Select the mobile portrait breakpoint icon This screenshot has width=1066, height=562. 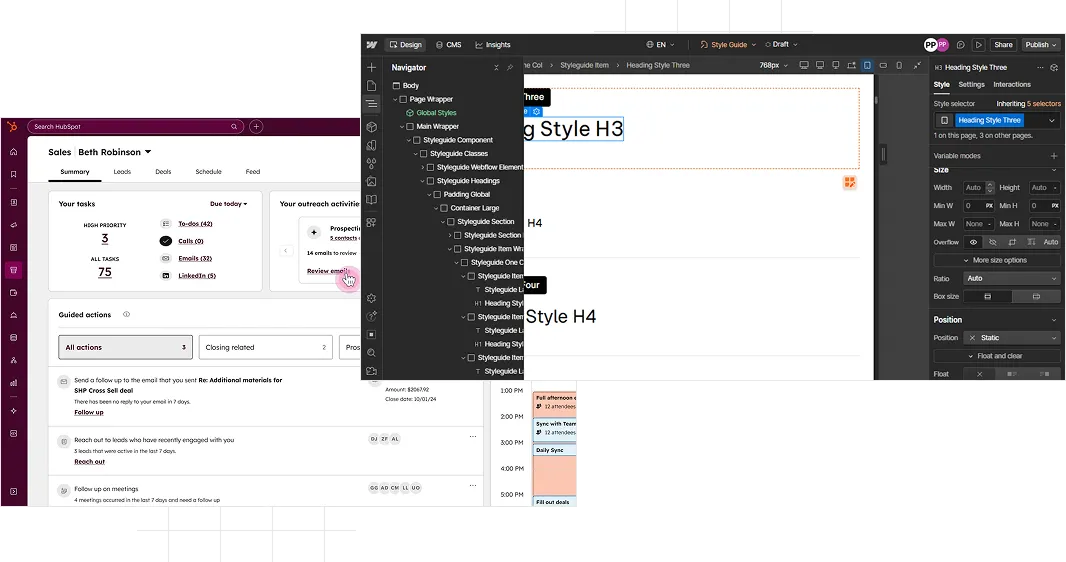(x=899, y=65)
